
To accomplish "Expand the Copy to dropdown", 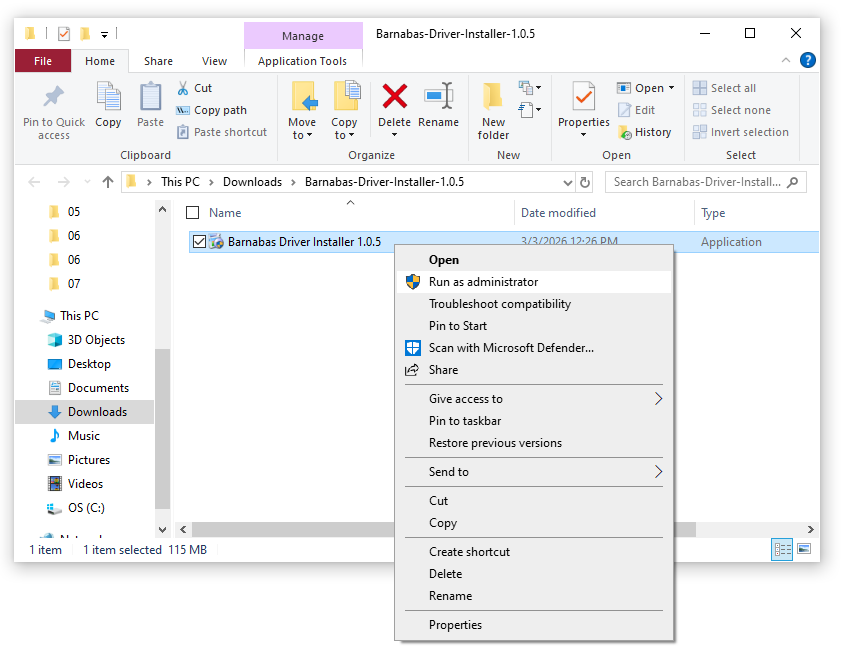I will pyautogui.click(x=344, y=129).
